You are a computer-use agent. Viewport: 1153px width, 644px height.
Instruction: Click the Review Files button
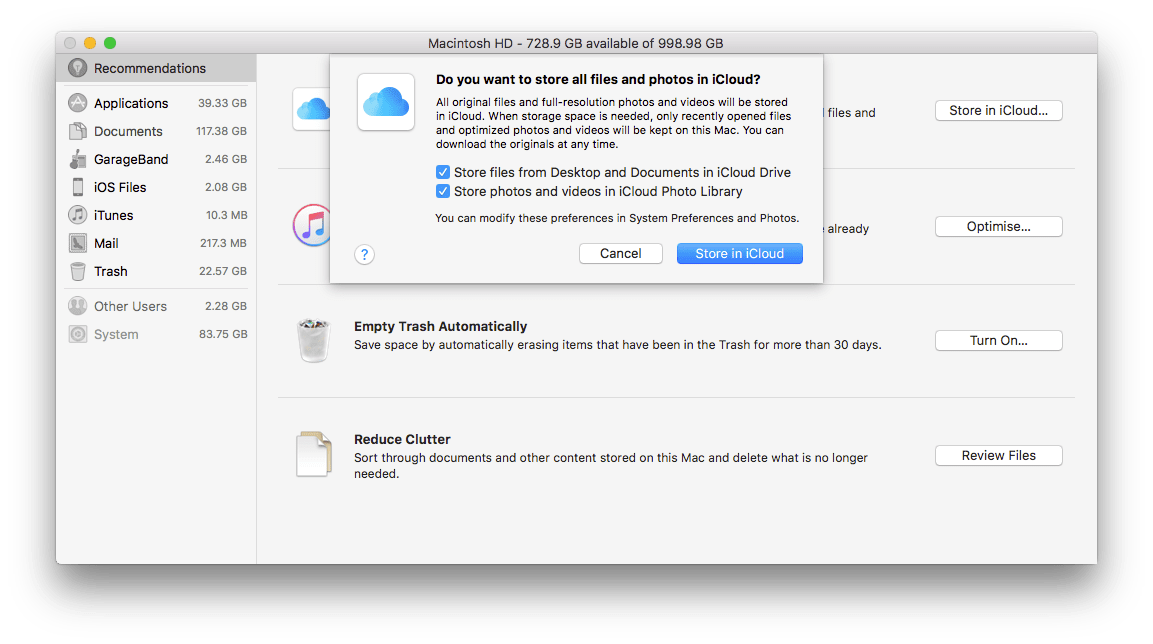point(999,455)
